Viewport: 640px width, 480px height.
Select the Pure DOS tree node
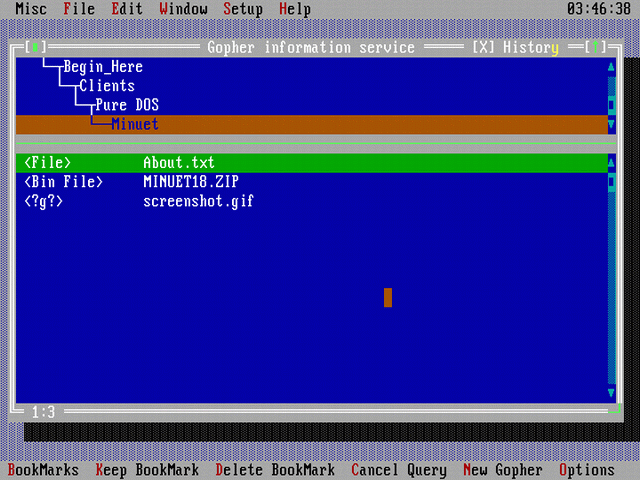pos(126,105)
